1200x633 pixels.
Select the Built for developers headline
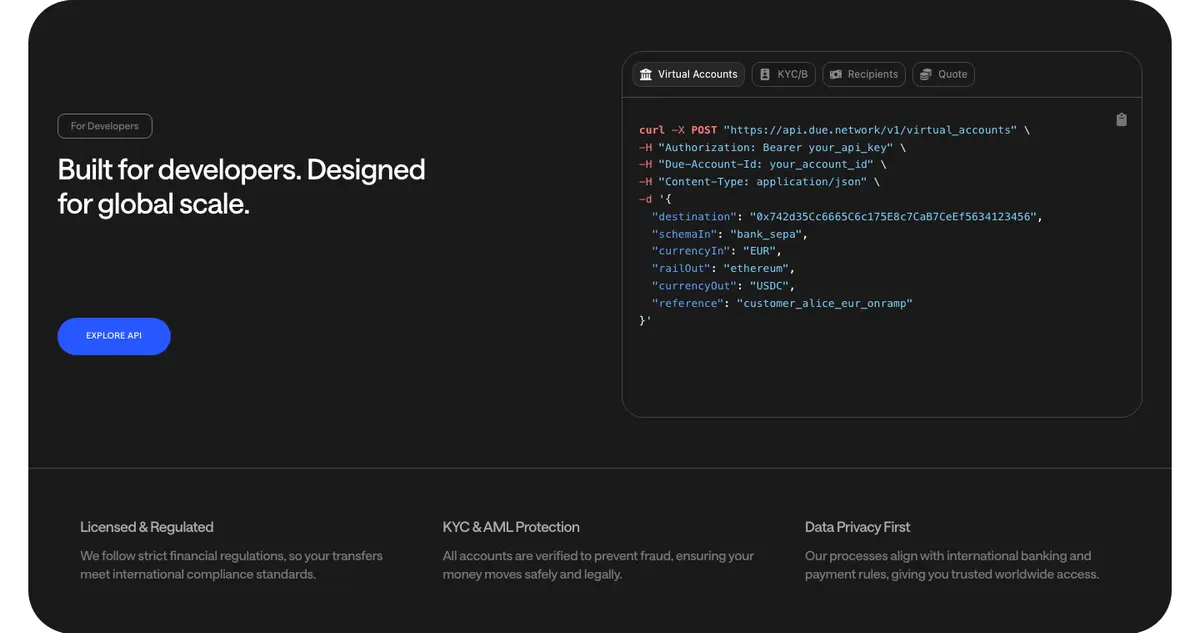coord(242,187)
